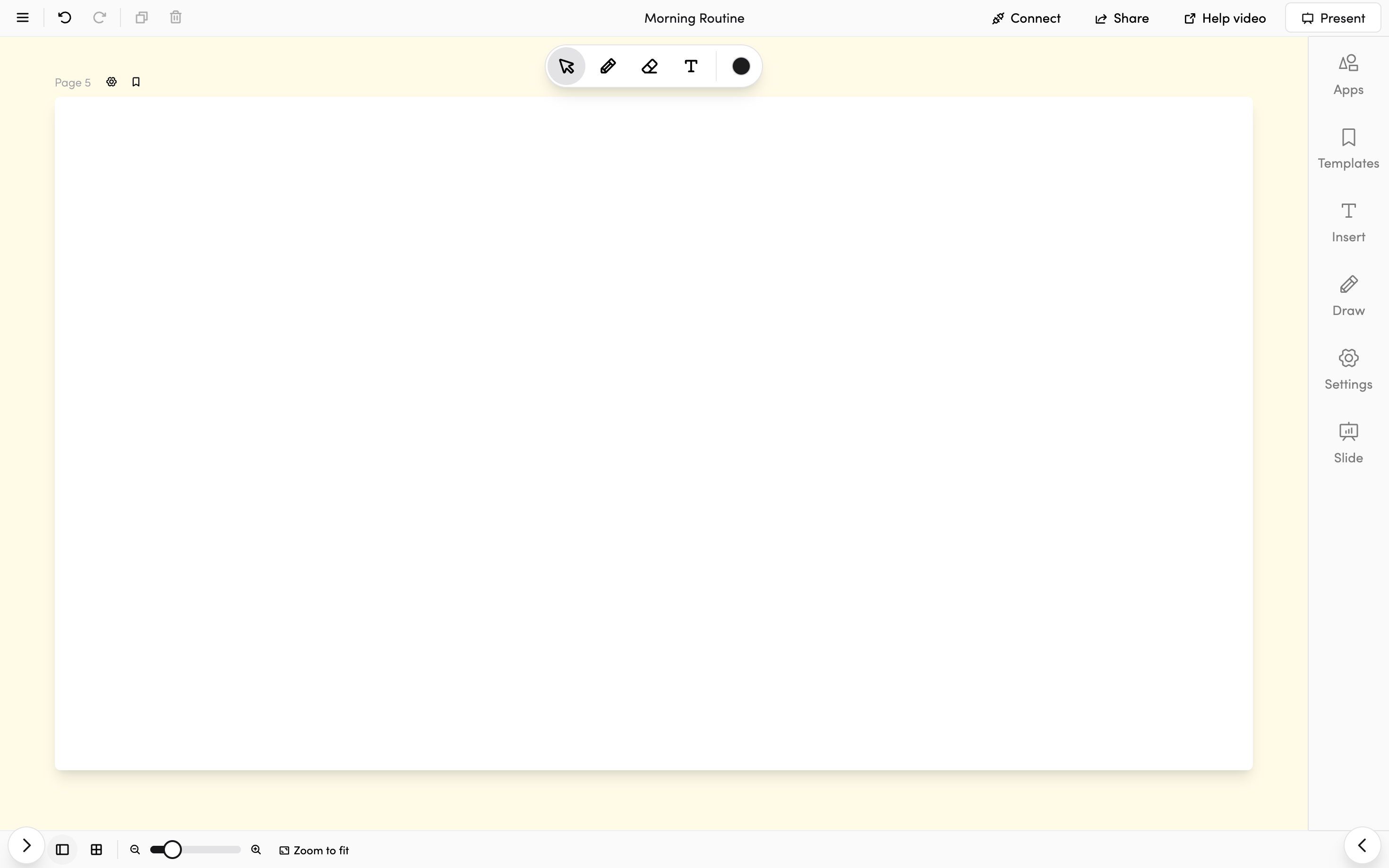Collapse right sidebar using bottom chevron
Viewport: 1389px width, 868px height.
[1362, 845]
